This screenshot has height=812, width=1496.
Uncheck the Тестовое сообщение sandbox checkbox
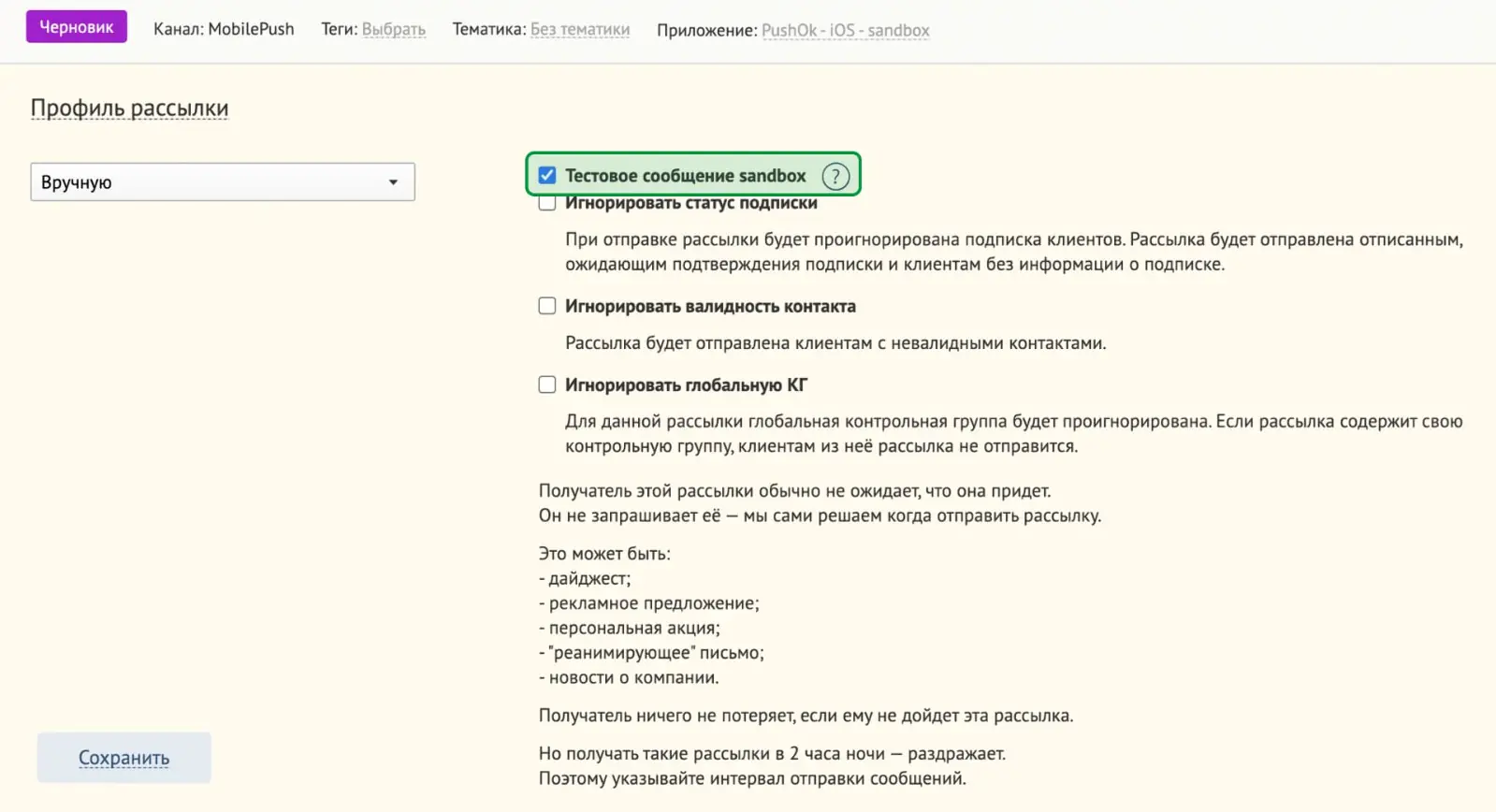pos(547,175)
